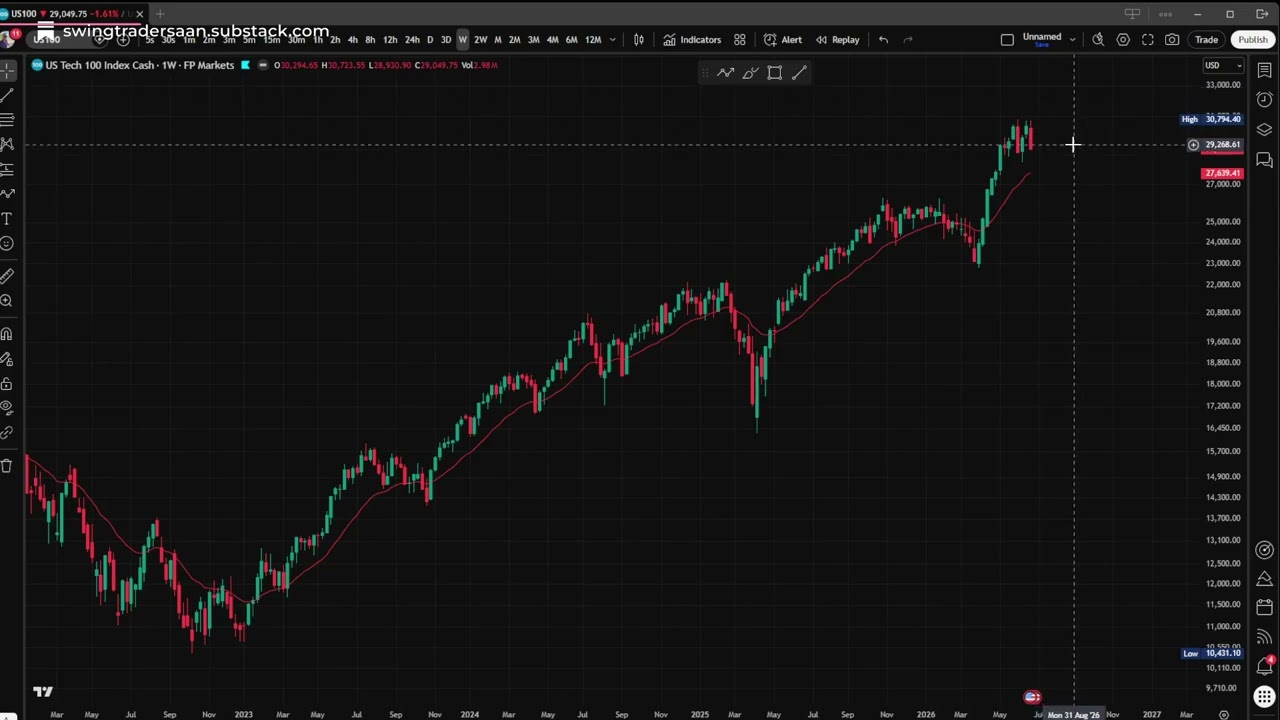The image size is (1280, 720).
Task: Open the alerts clock panel icon
Action: pos(1265,100)
